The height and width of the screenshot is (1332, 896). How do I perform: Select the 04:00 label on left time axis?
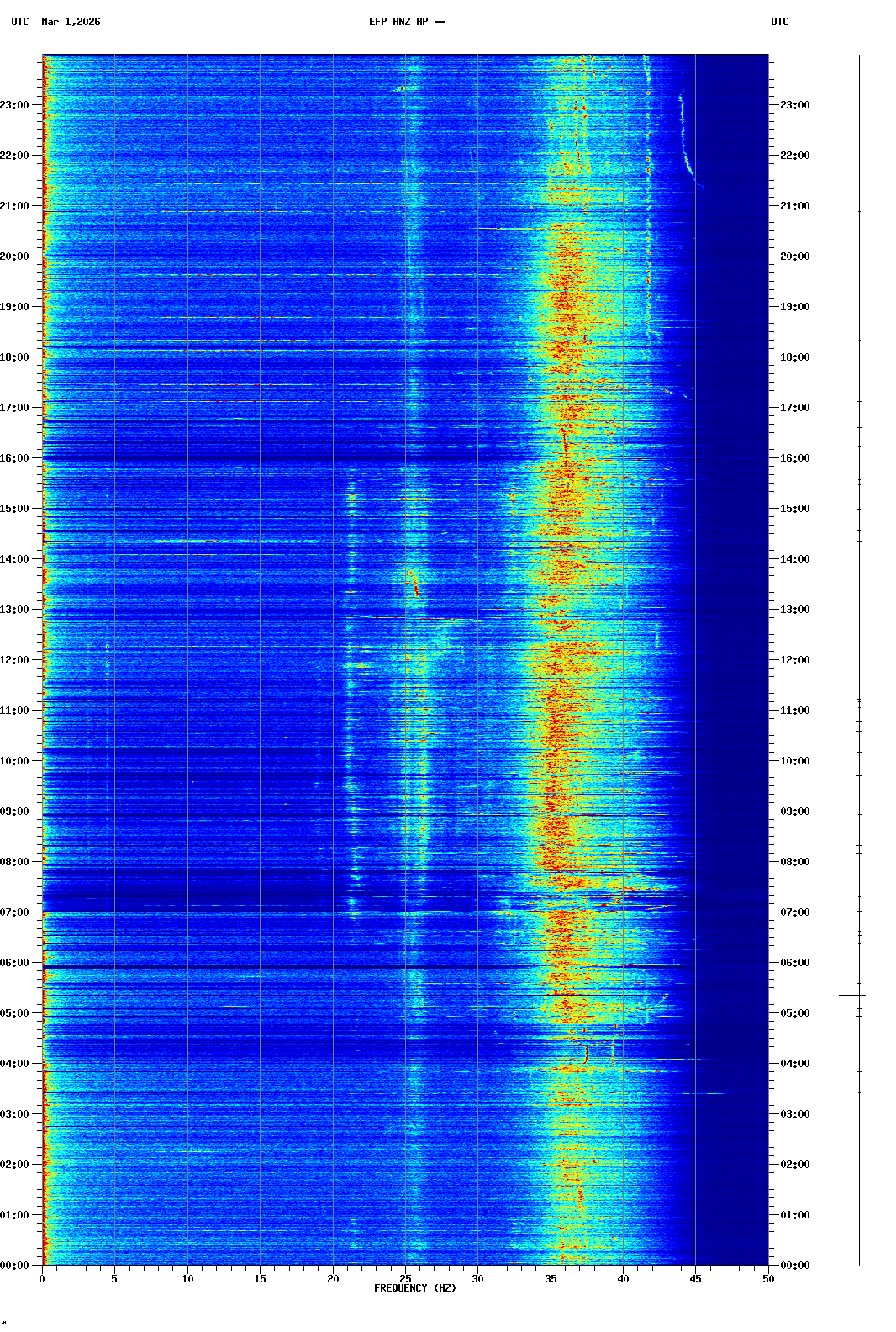tap(14, 1064)
